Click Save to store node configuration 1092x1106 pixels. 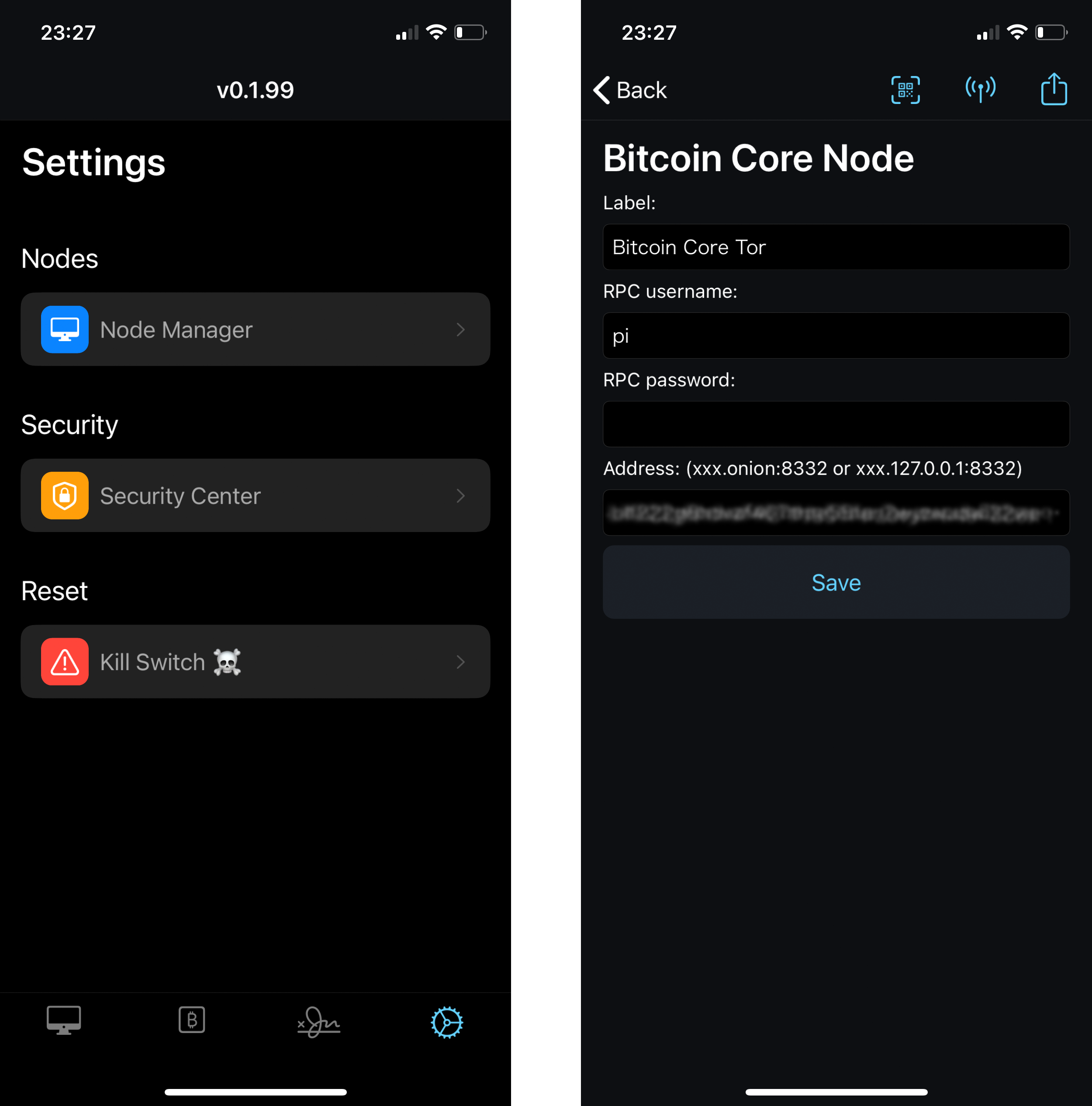(x=836, y=582)
